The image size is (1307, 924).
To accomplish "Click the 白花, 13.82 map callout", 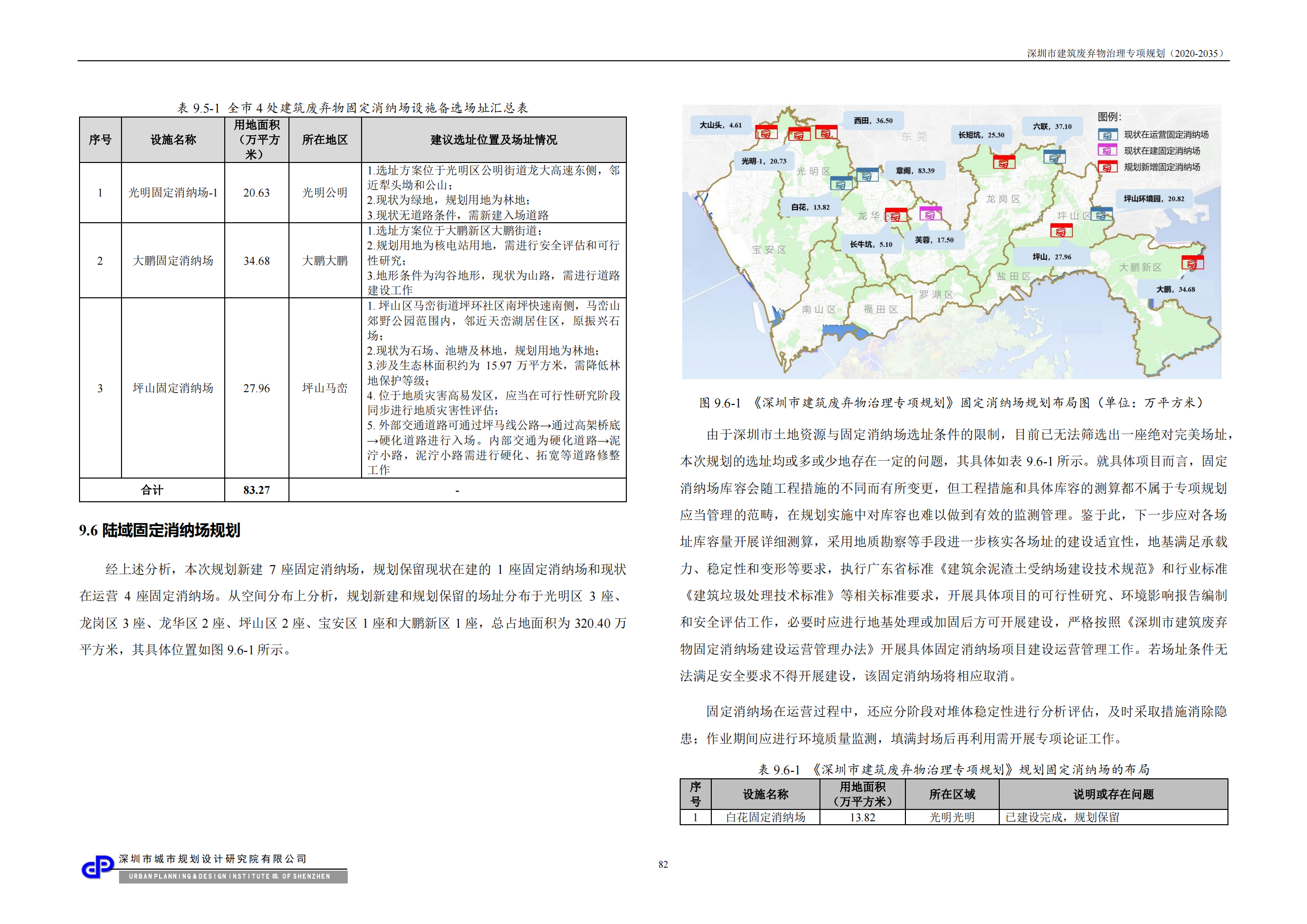I will tap(810, 207).
